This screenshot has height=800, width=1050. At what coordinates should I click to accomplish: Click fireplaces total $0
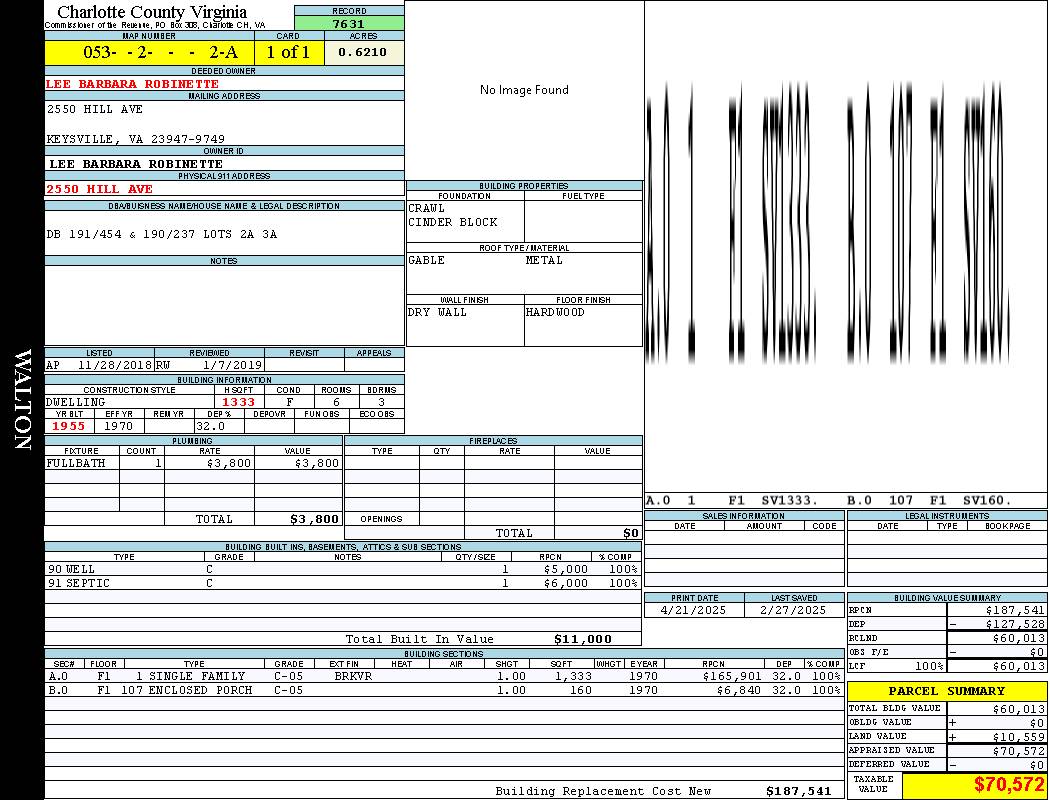(x=631, y=533)
